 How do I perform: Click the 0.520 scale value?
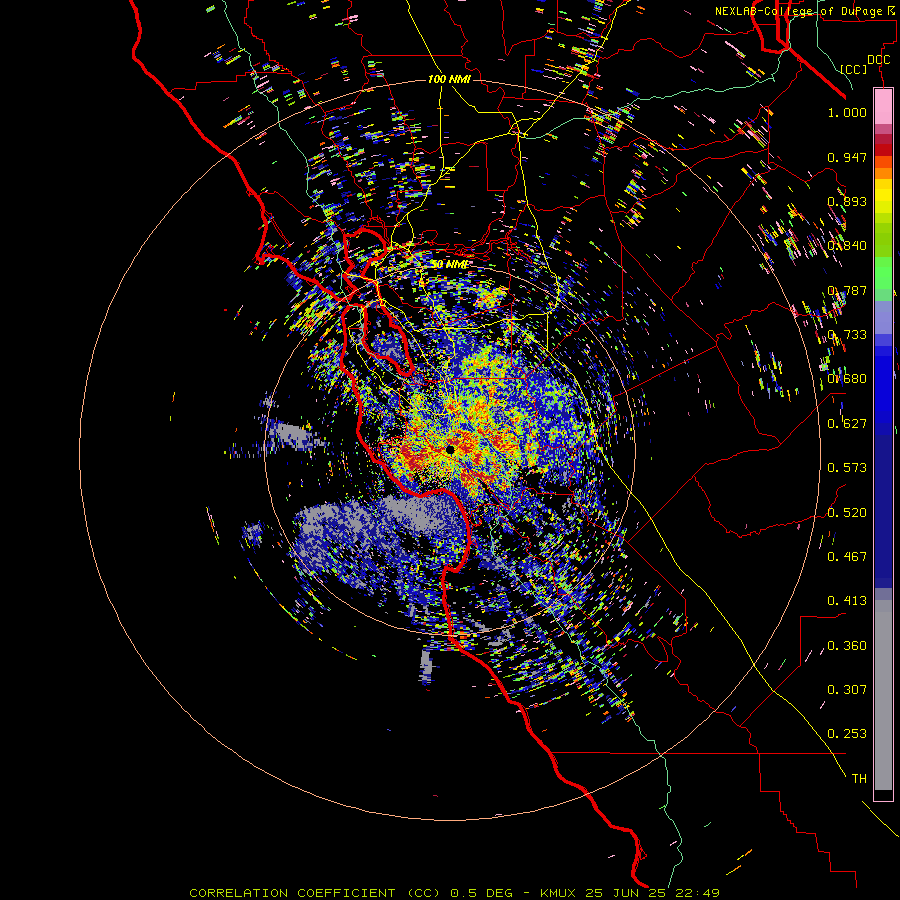coord(847,513)
